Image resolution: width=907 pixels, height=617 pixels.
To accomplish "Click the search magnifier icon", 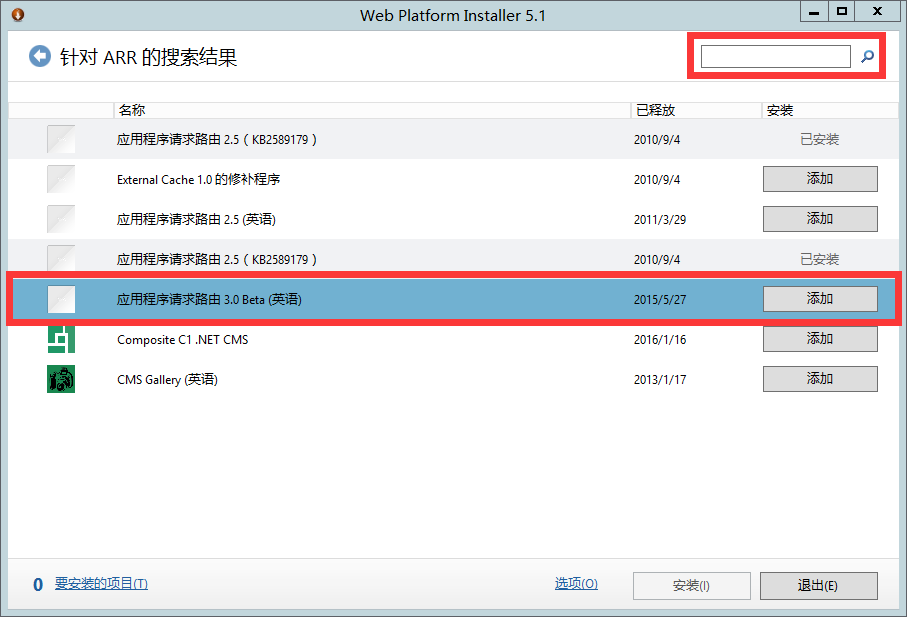I will (867, 57).
